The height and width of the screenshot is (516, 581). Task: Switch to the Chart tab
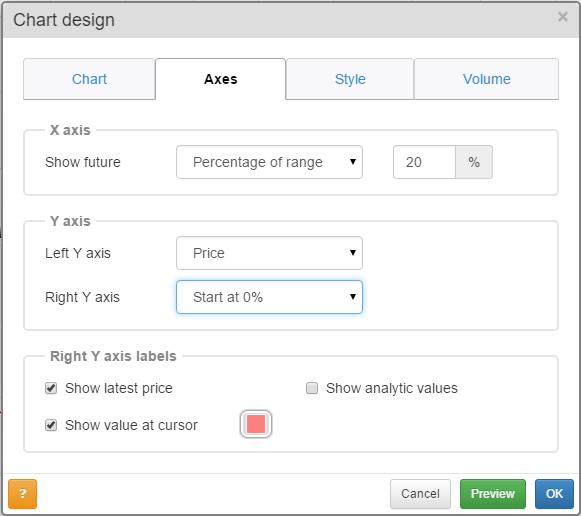click(x=89, y=79)
